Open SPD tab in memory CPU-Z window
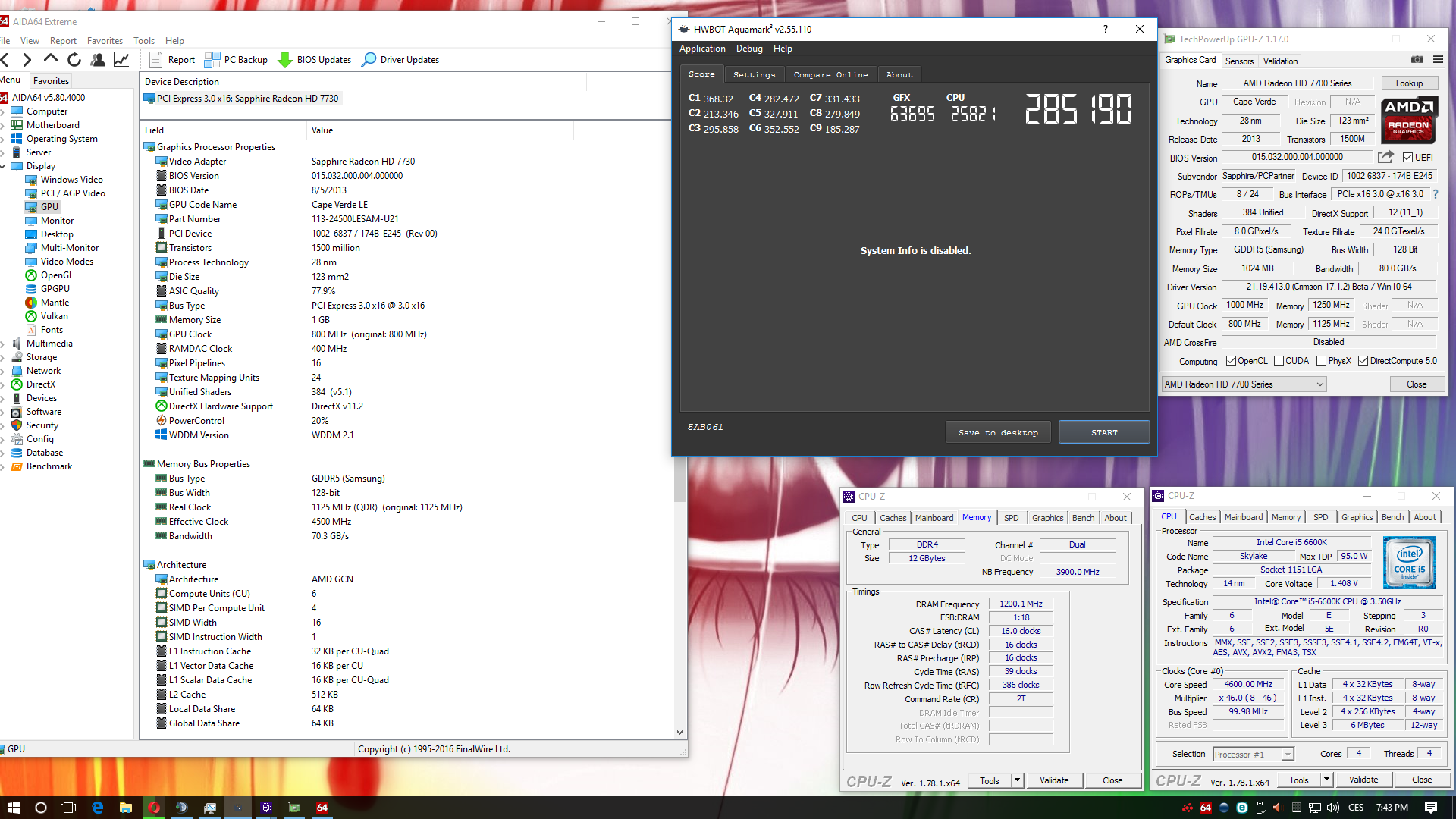 point(1011,518)
